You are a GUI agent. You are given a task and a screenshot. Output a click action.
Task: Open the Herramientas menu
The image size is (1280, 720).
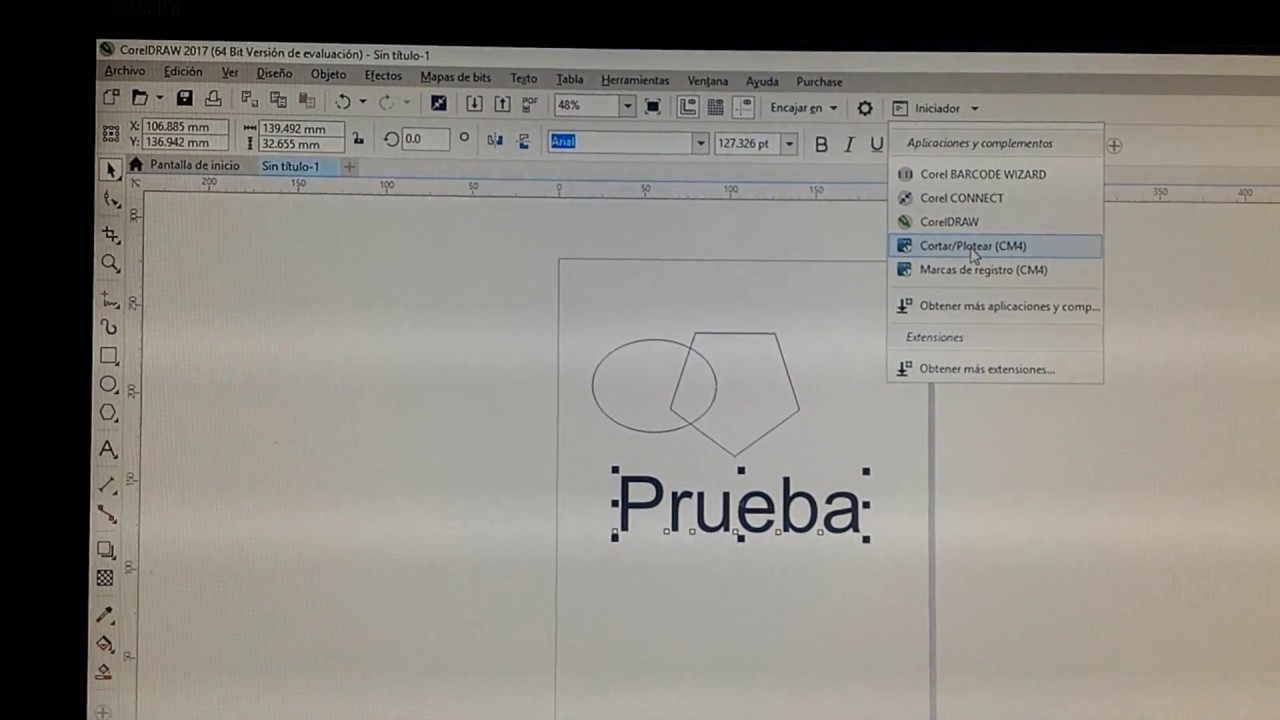635,80
